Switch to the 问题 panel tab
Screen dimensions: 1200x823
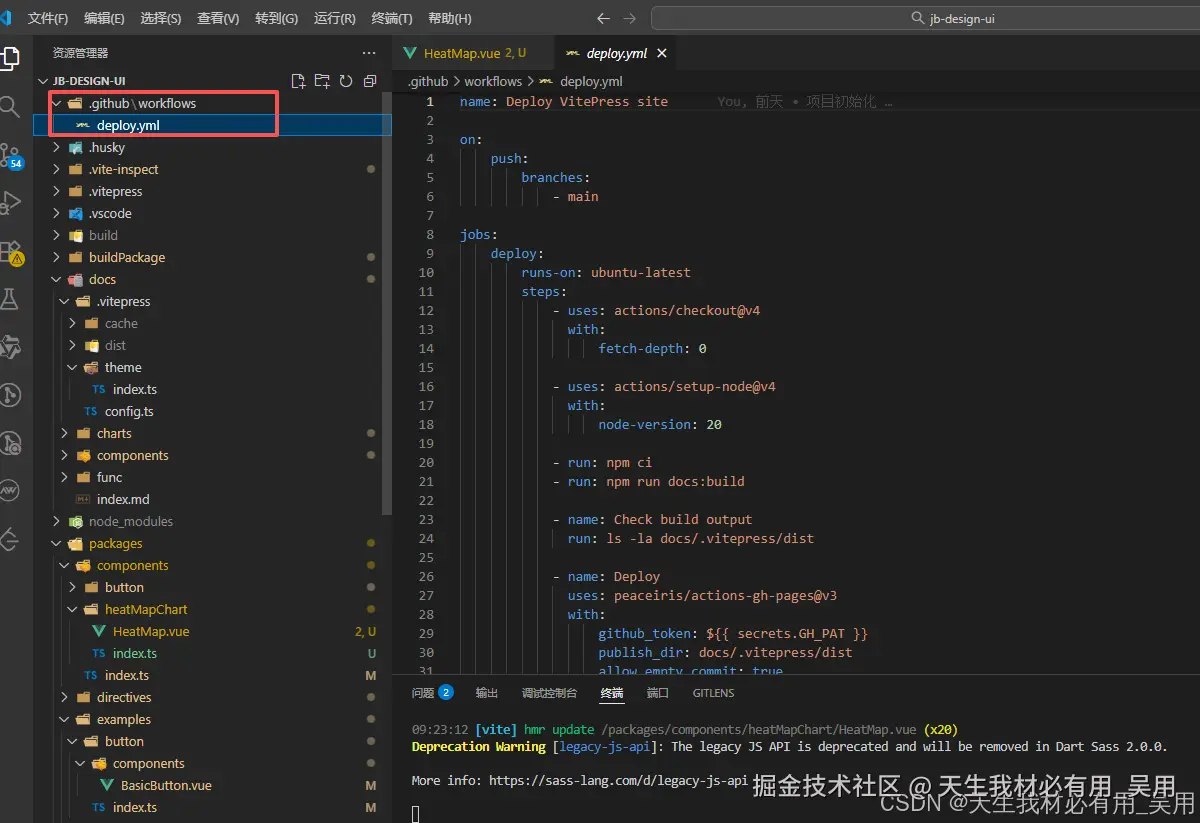[x=423, y=692]
